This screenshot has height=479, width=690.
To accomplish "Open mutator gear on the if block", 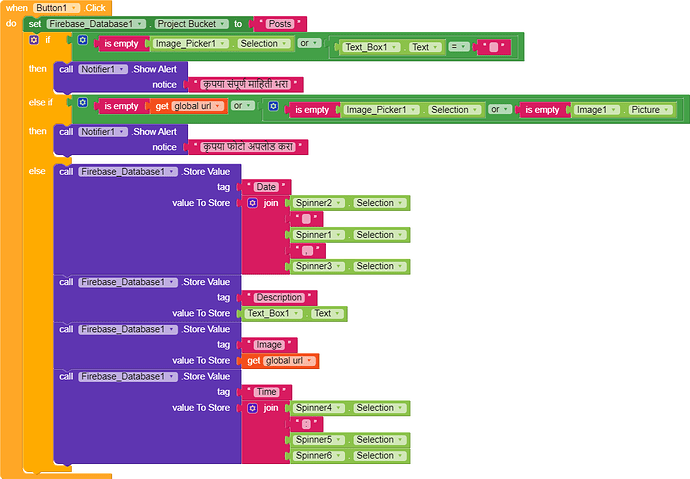I will (x=34, y=40).
